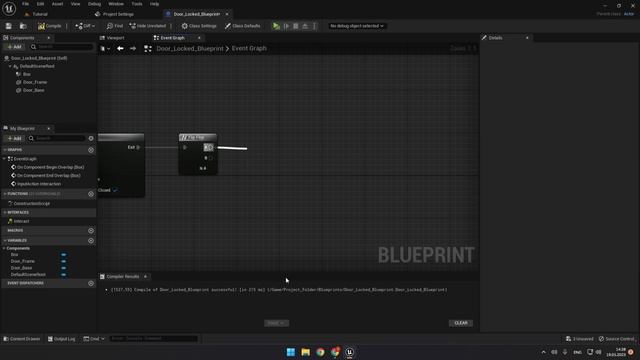Viewport: 640px width, 360px height.
Task: Close the Components panel tab
Action: click(49, 38)
